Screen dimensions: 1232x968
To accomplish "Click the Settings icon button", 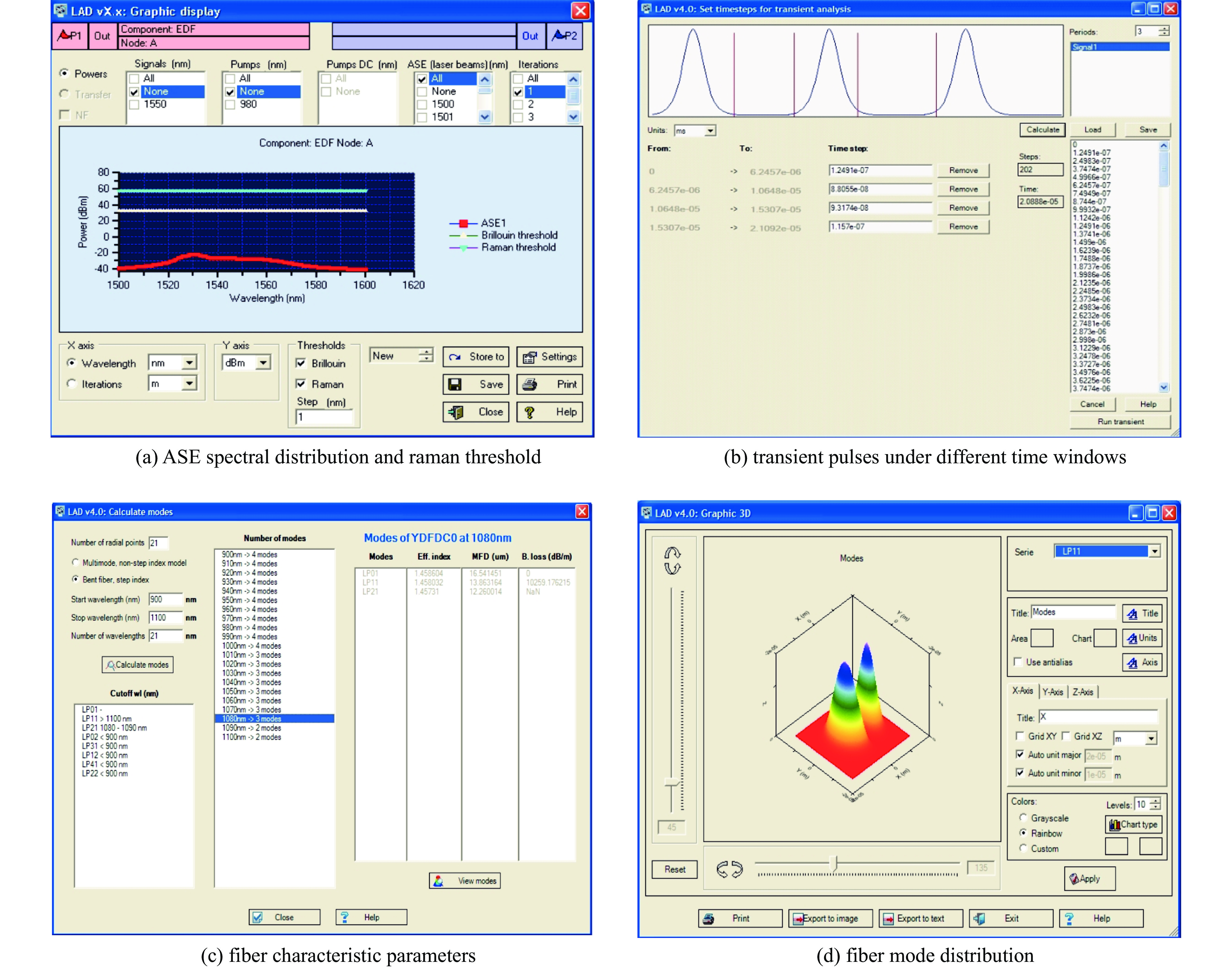I will click(x=529, y=357).
